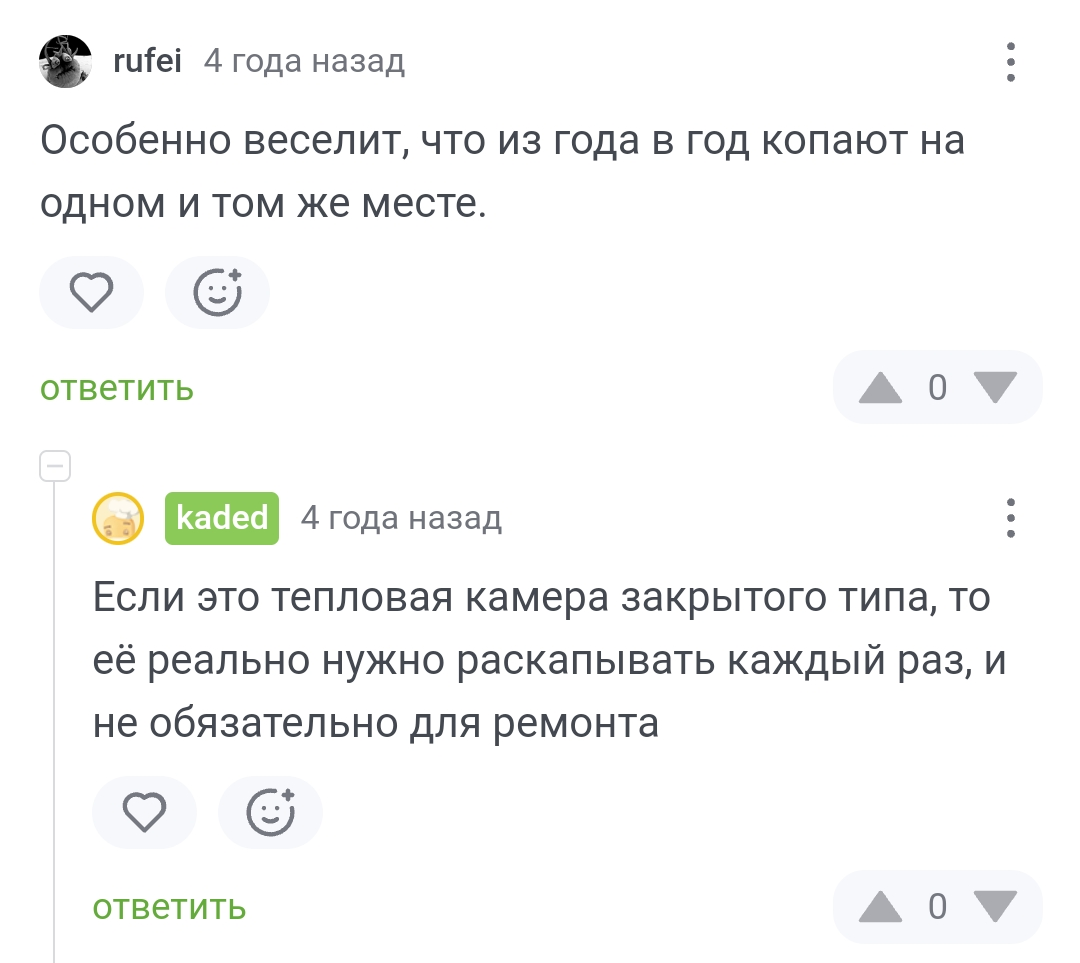Open the three-dot menu on kaded's reply

[1010, 518]
